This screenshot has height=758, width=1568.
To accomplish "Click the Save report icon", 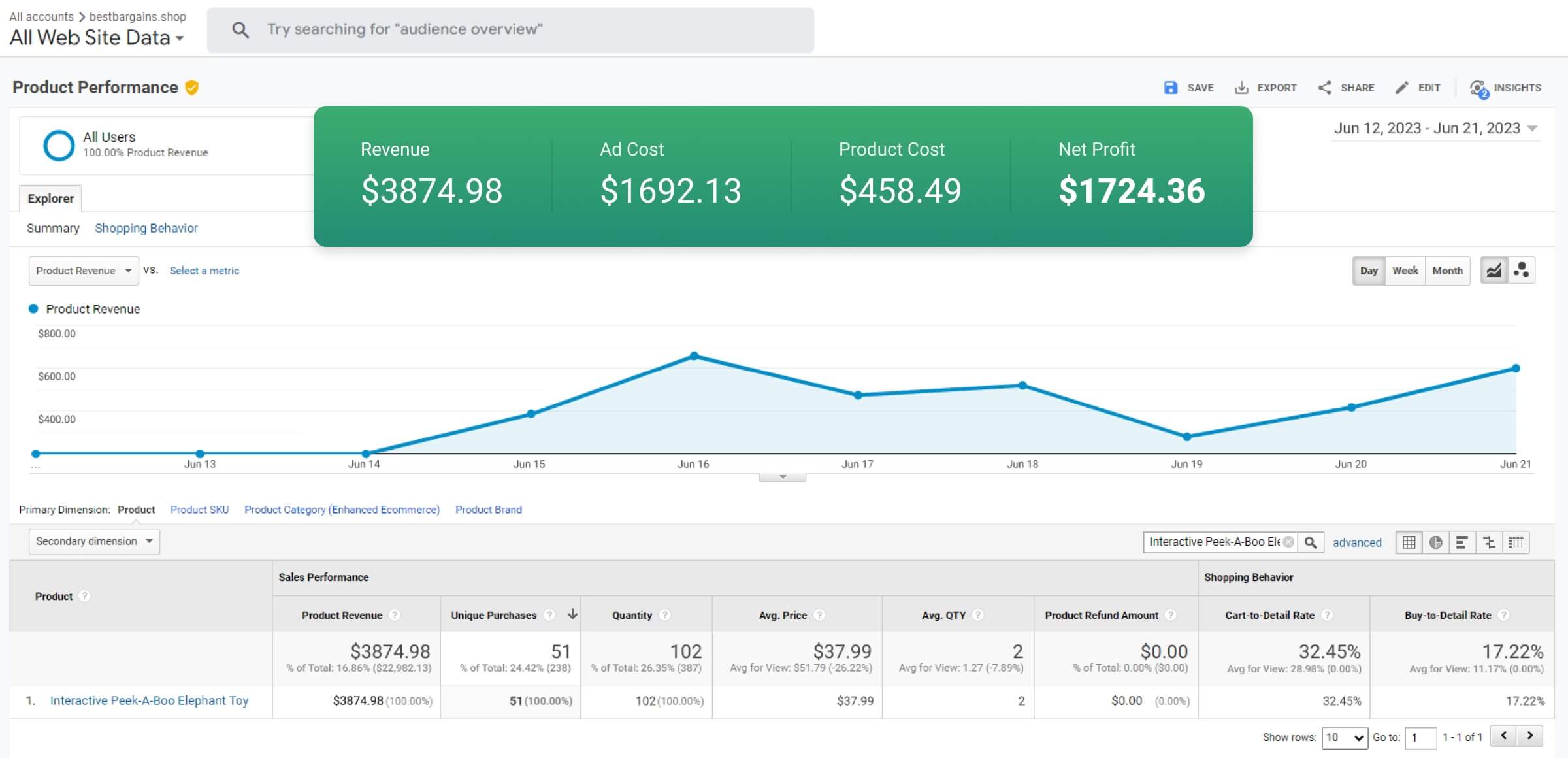I will (1170, 88).
